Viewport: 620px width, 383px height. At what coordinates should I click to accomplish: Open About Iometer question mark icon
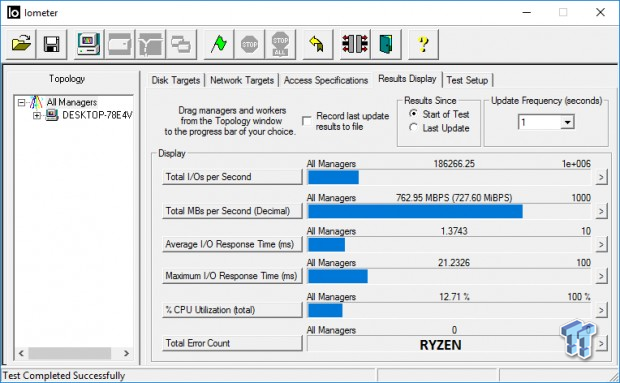423,44
